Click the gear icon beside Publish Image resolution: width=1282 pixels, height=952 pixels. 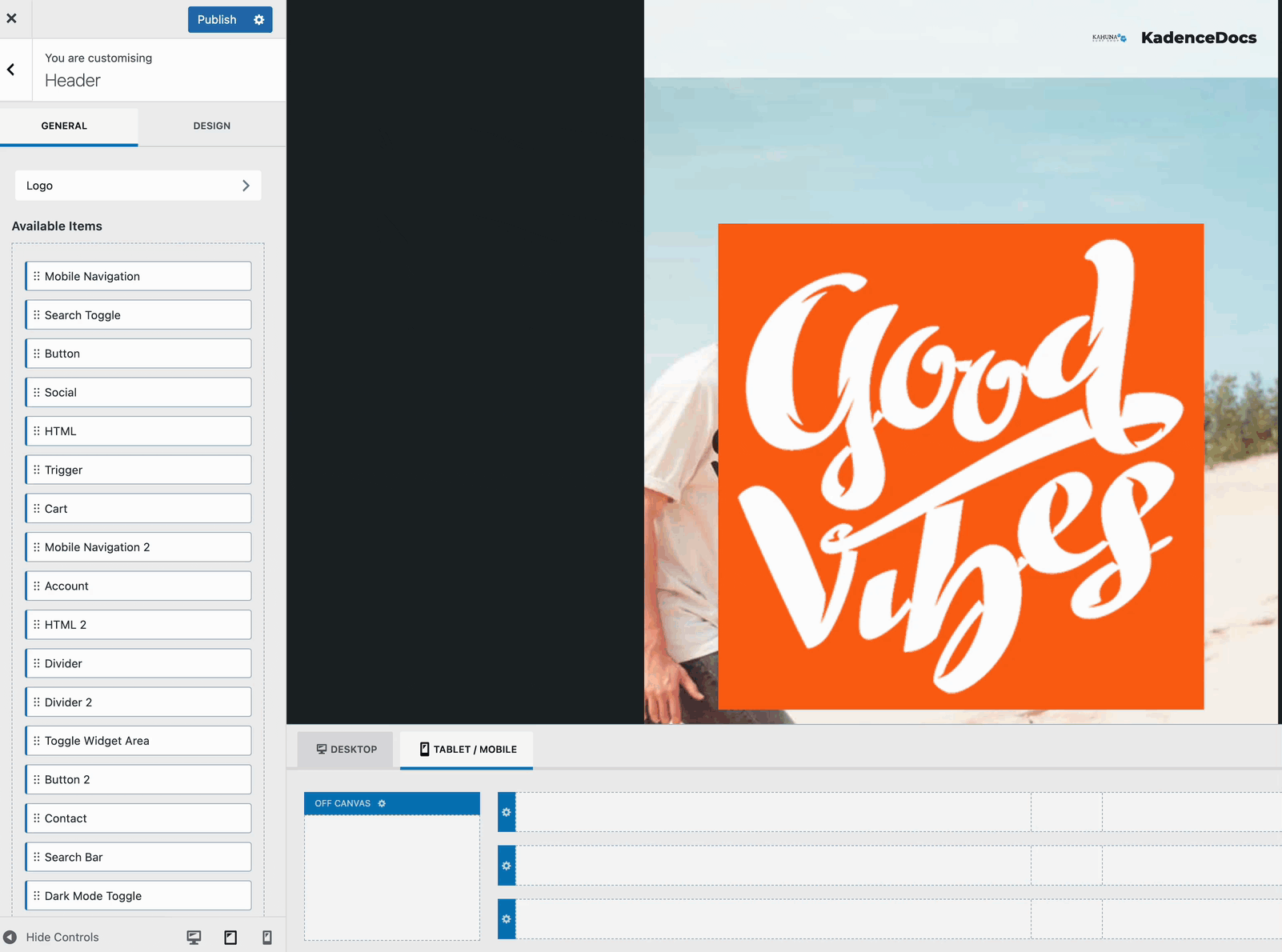point(258,19)
